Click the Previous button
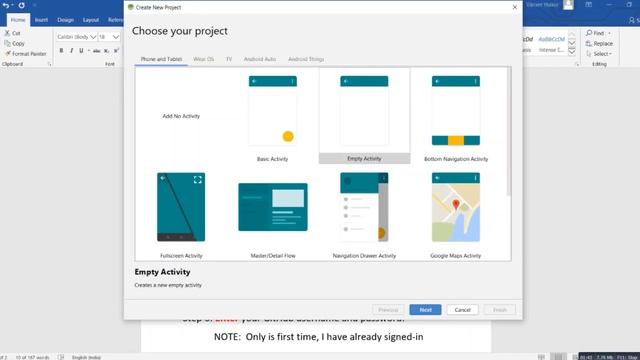The image size is (640, 360). point(388,310)
